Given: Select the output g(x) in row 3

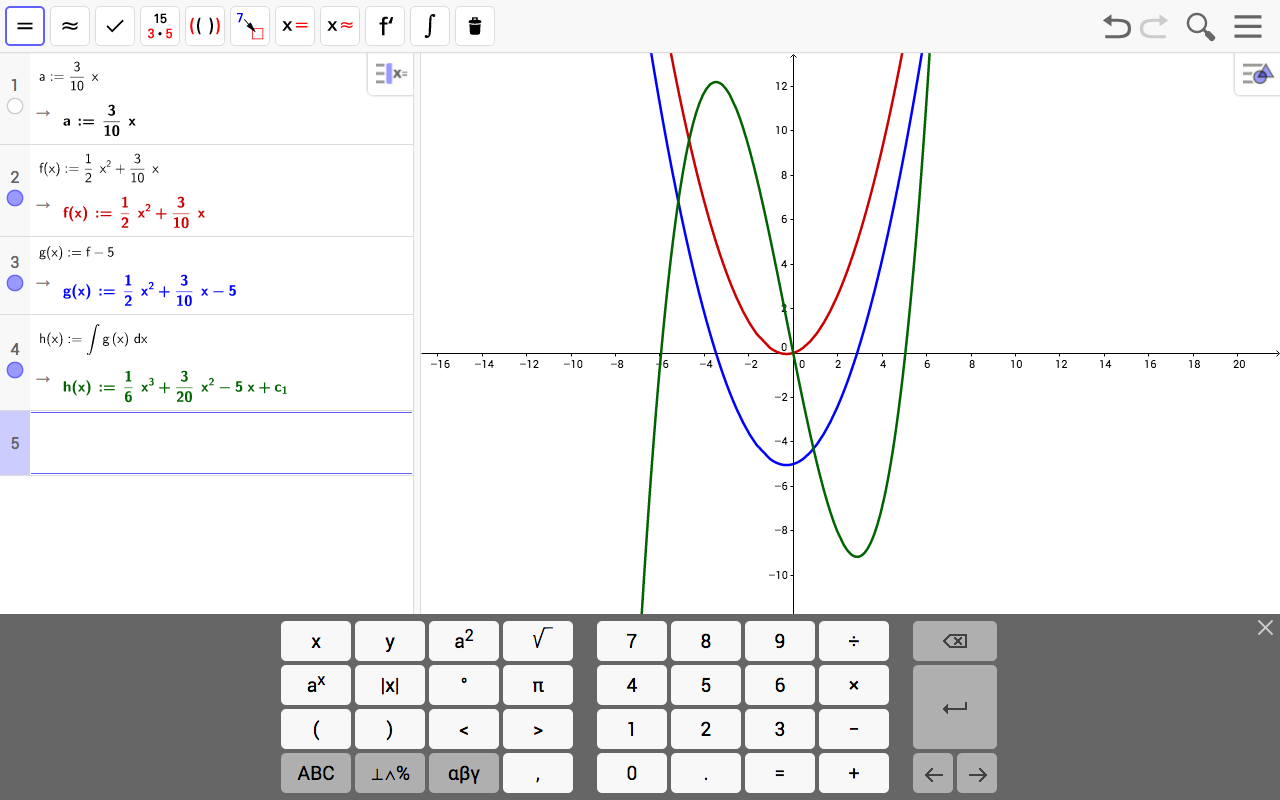Looking at the screenshot, I should point(149,291).
